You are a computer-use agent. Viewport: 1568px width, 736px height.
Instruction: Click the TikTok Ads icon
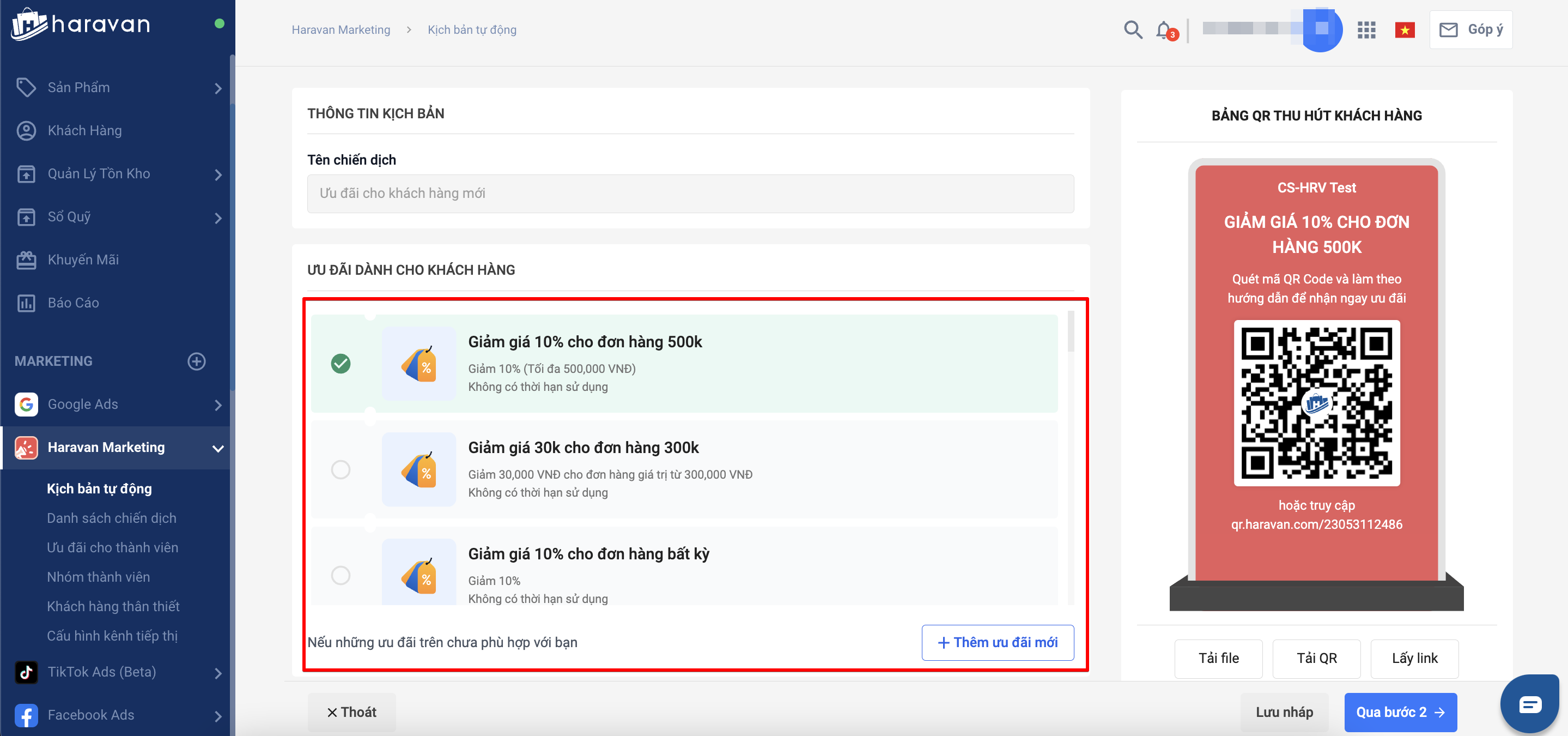[x=26, y=672]
